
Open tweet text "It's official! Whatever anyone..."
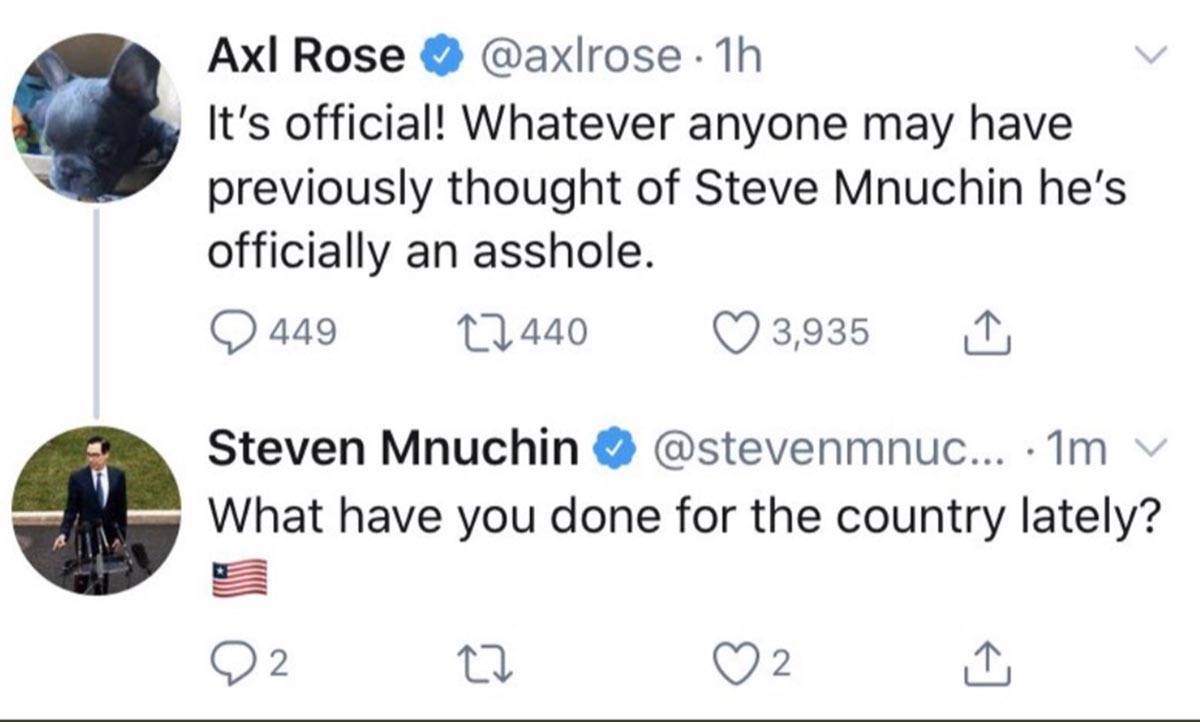tap(640, 190)
